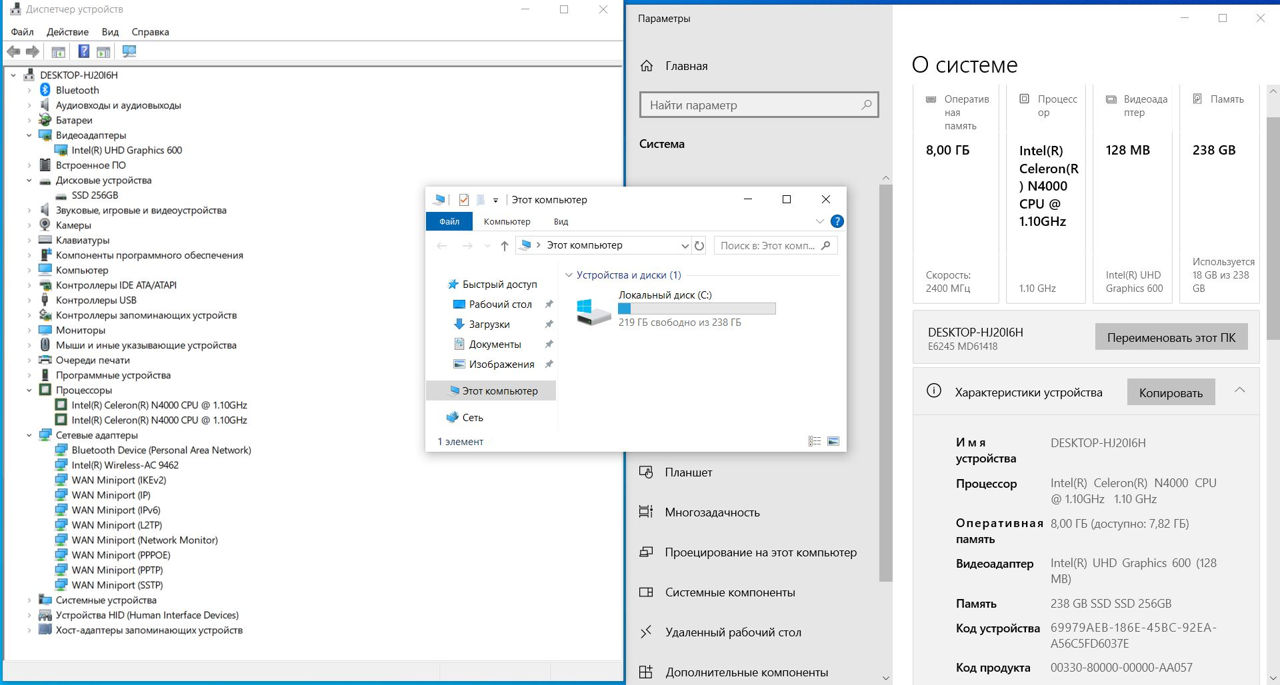1280x685 pixels.
Task: Switch Explorer to large icons view
Action: pos(833,441)
